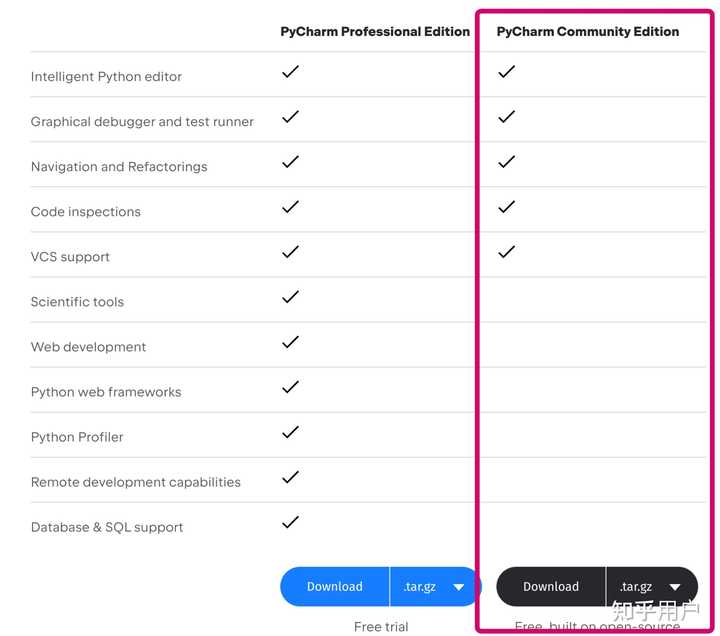The width and height of the screenshot is (720, 636).
Task: Click Professional checkmark for Python web frameworks
Action: pyautogui.click(x=290, y=387)
